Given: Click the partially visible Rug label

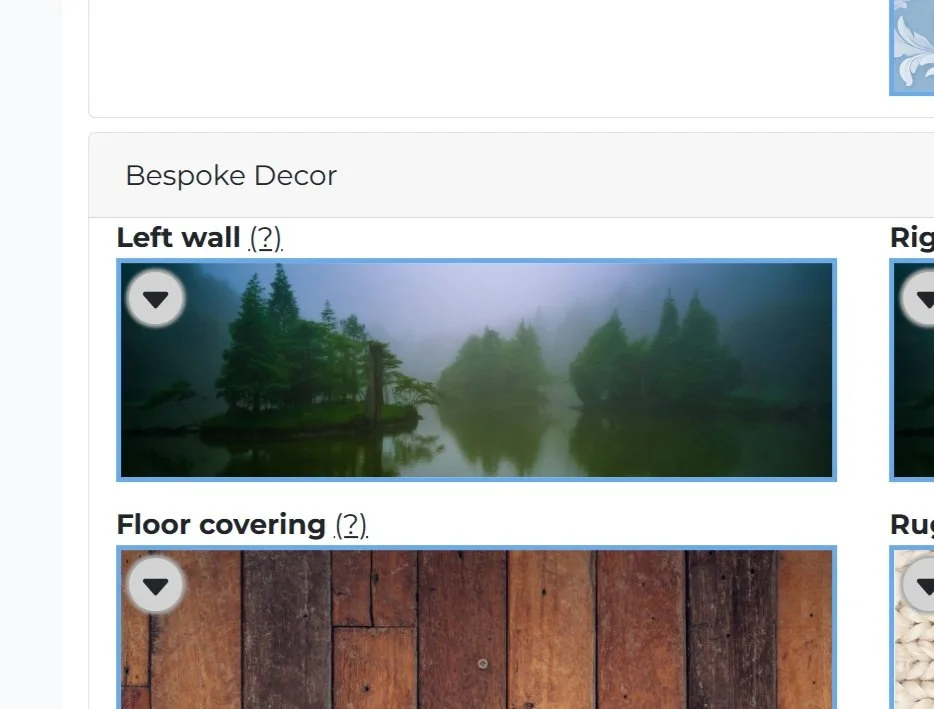Looking at the screenshot, I should [912, 525].
